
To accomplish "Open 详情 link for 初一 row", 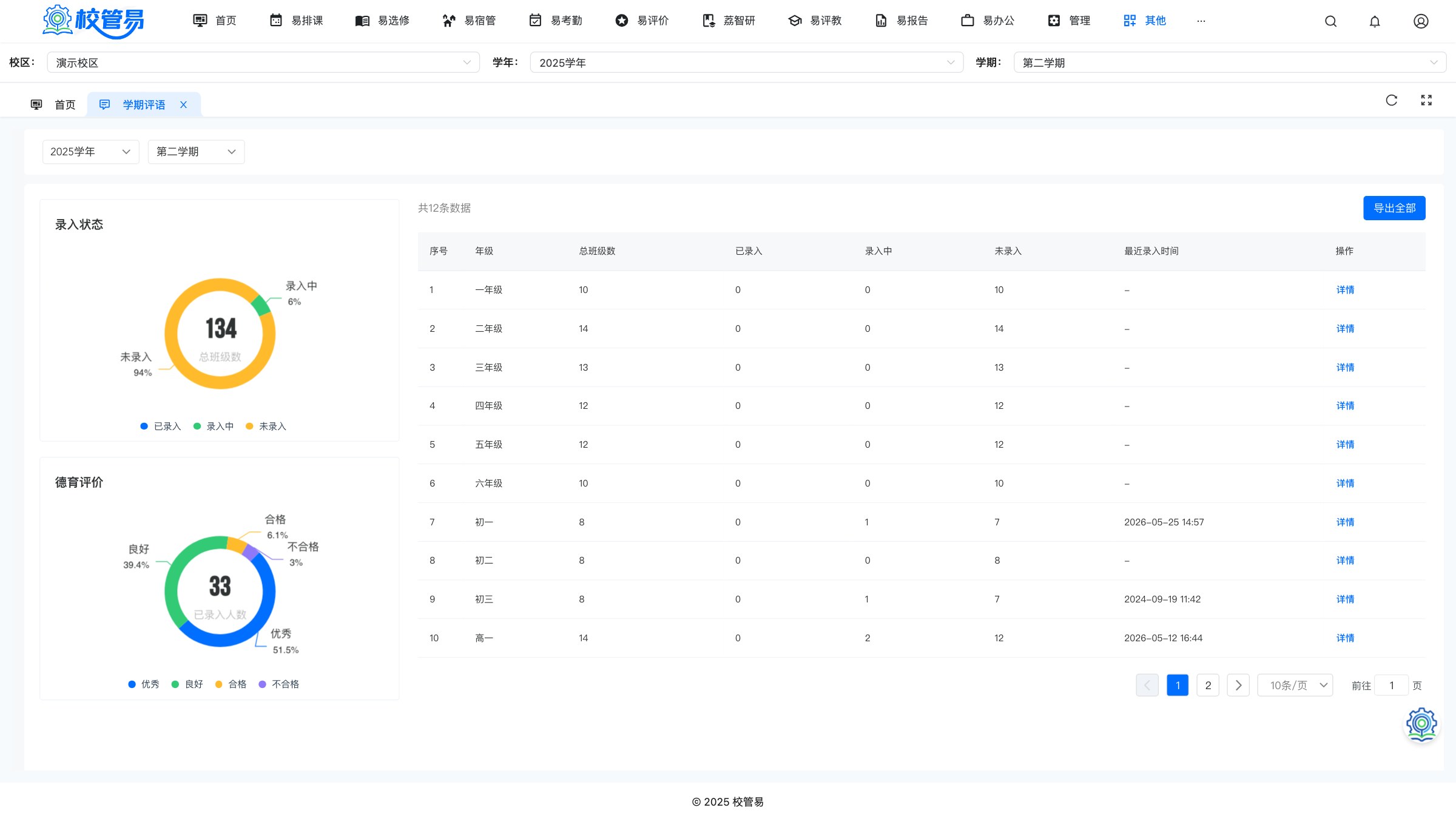I will 1345,522.
